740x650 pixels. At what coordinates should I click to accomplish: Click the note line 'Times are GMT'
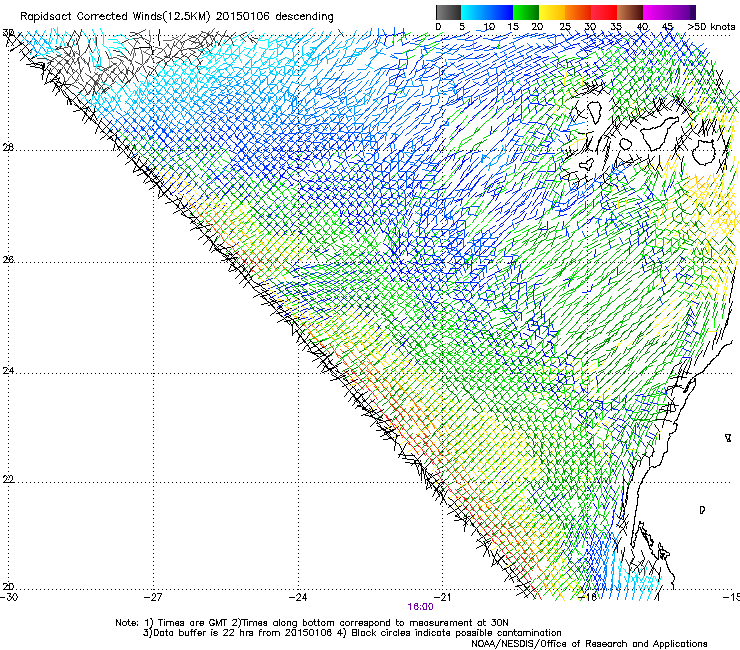(x=193, y=623)
